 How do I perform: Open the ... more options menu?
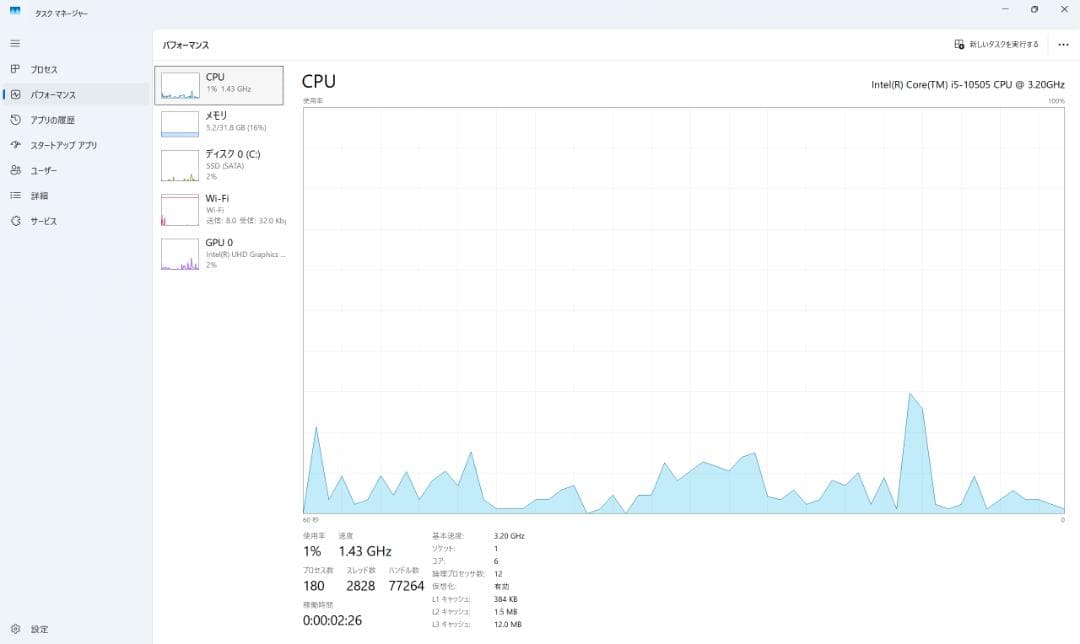coord(1062,44)
